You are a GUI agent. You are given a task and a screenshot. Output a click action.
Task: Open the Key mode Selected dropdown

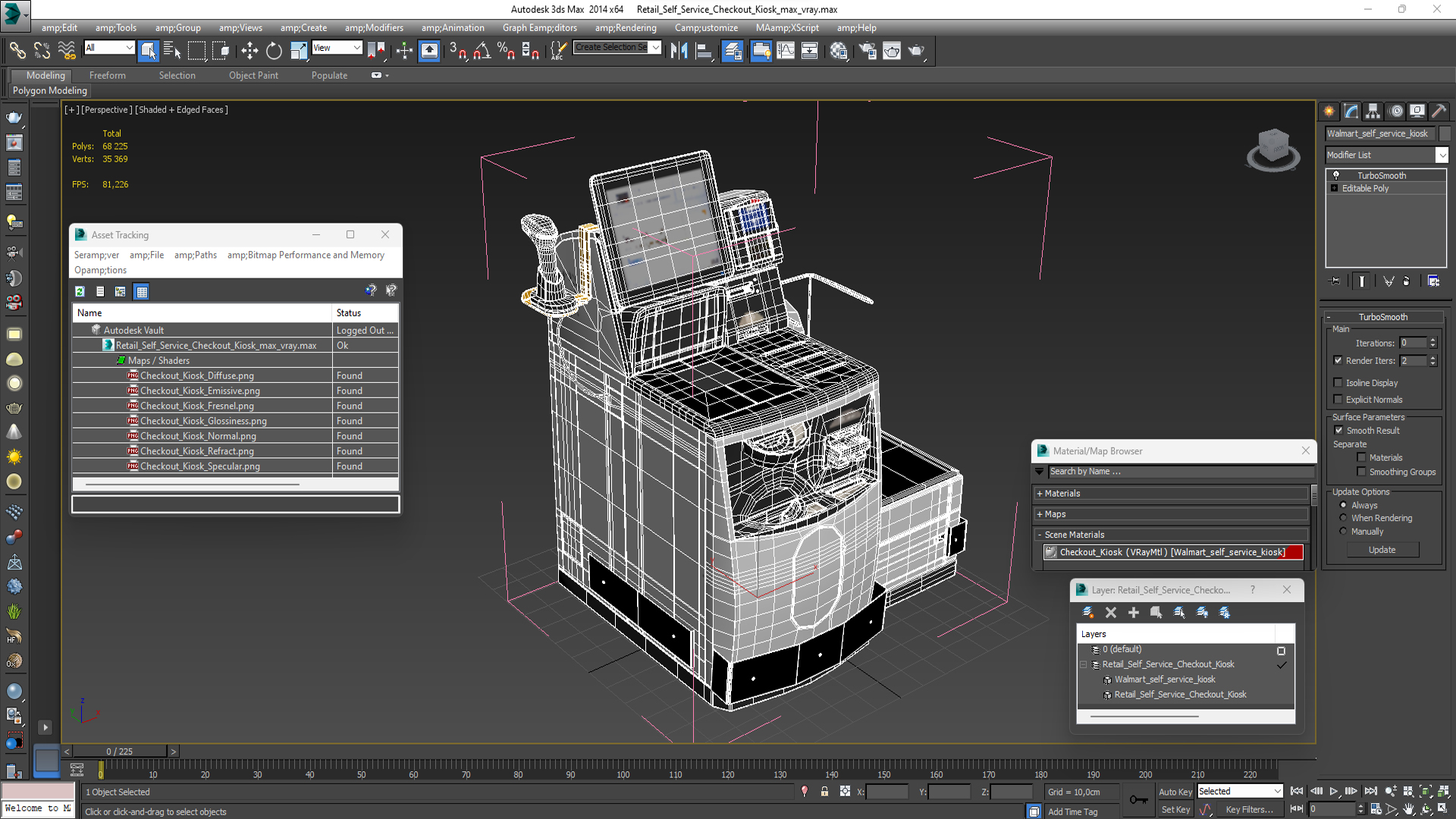(1240, 791)
